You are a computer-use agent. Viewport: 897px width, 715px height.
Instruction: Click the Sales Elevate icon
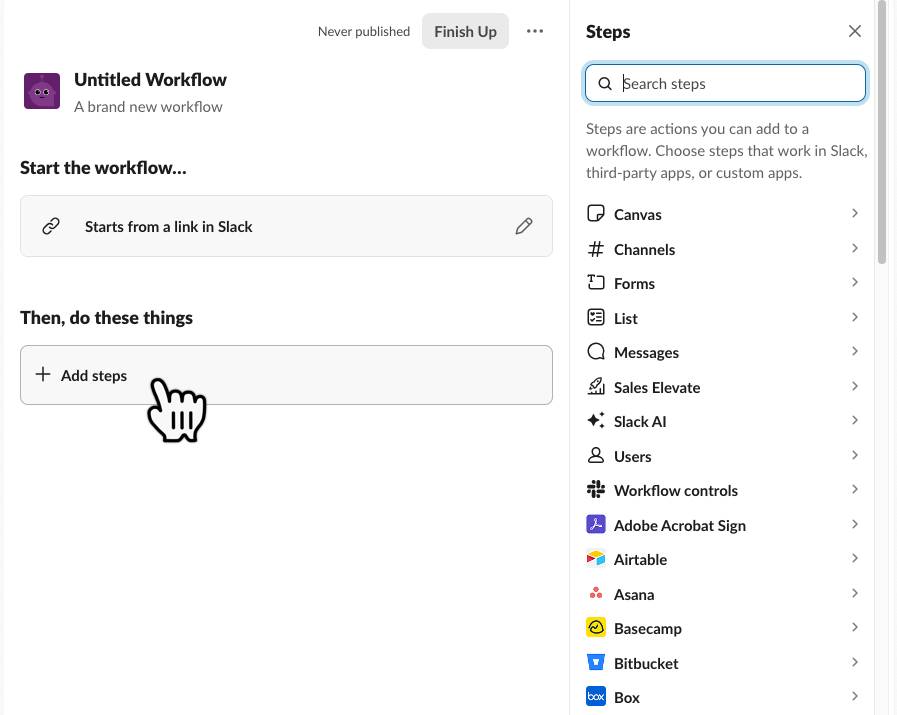pos(596,387)
